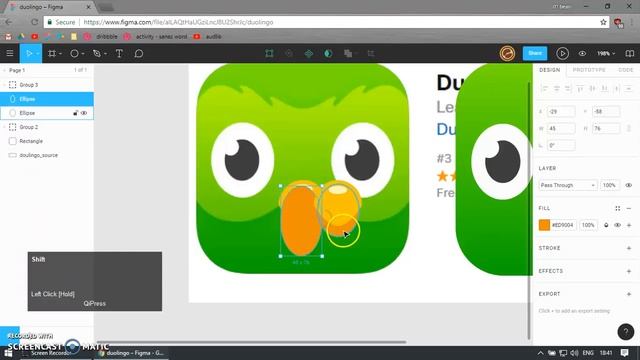
Task: Click the Use as Mask icon
Action: point(329,53)
